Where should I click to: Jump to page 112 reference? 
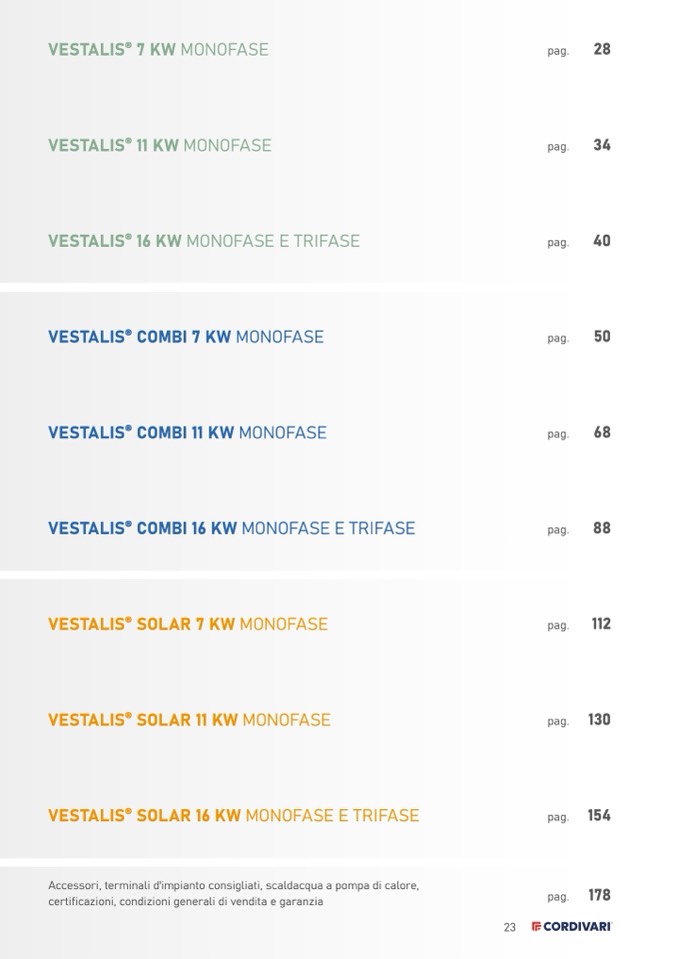(x=601, y=624)
